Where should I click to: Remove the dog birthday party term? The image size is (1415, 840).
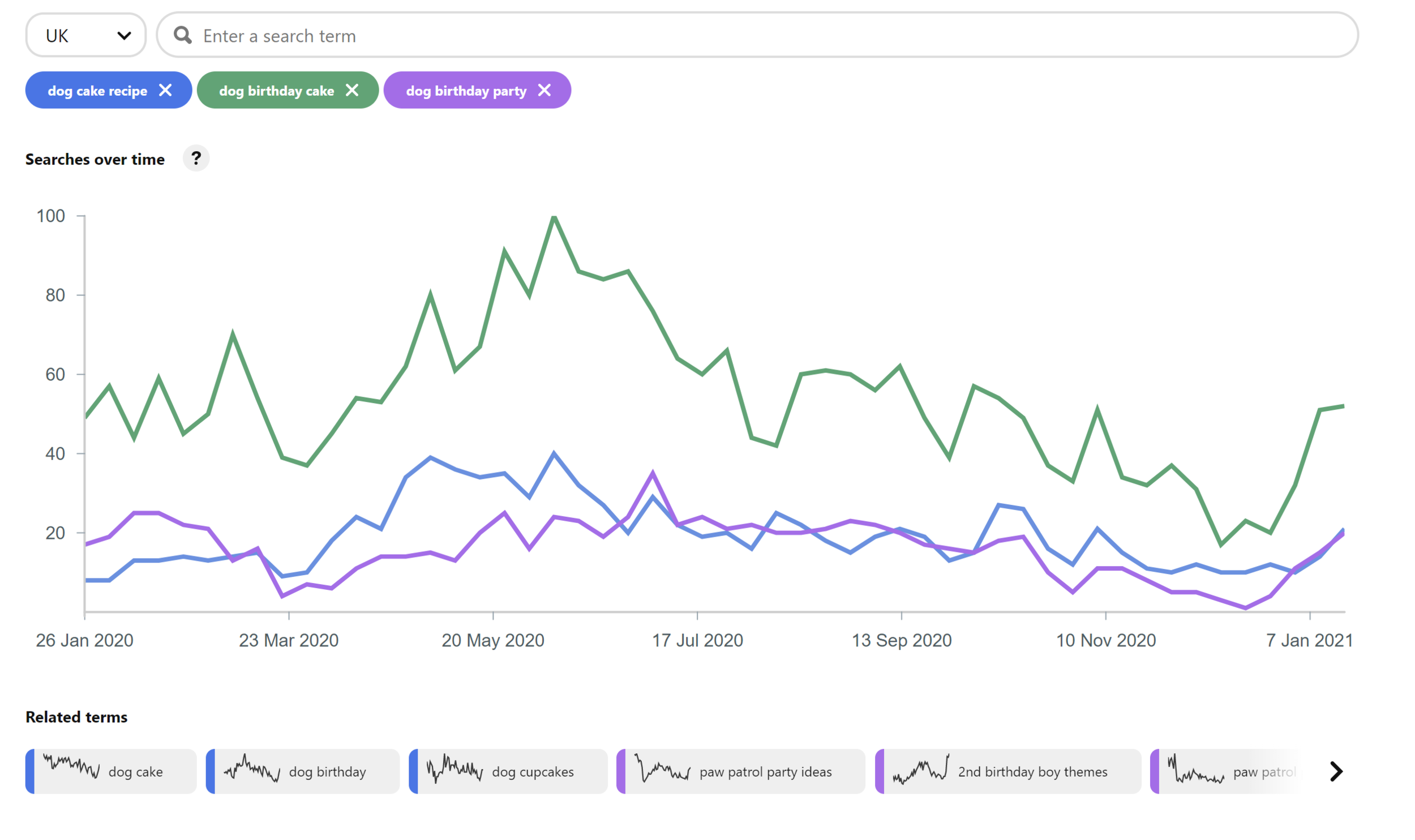[x=544, y=91]
